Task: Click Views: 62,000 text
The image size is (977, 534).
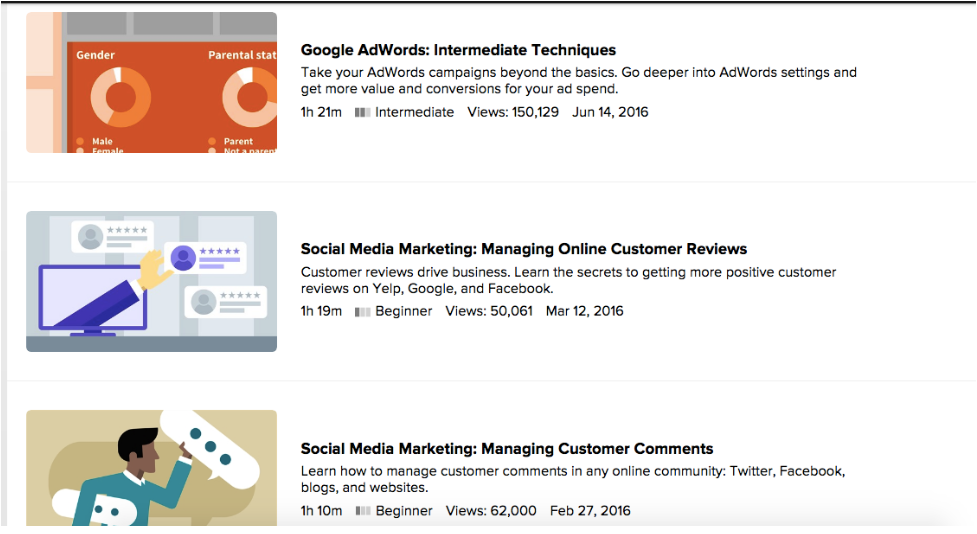Action: pos(491,510)
